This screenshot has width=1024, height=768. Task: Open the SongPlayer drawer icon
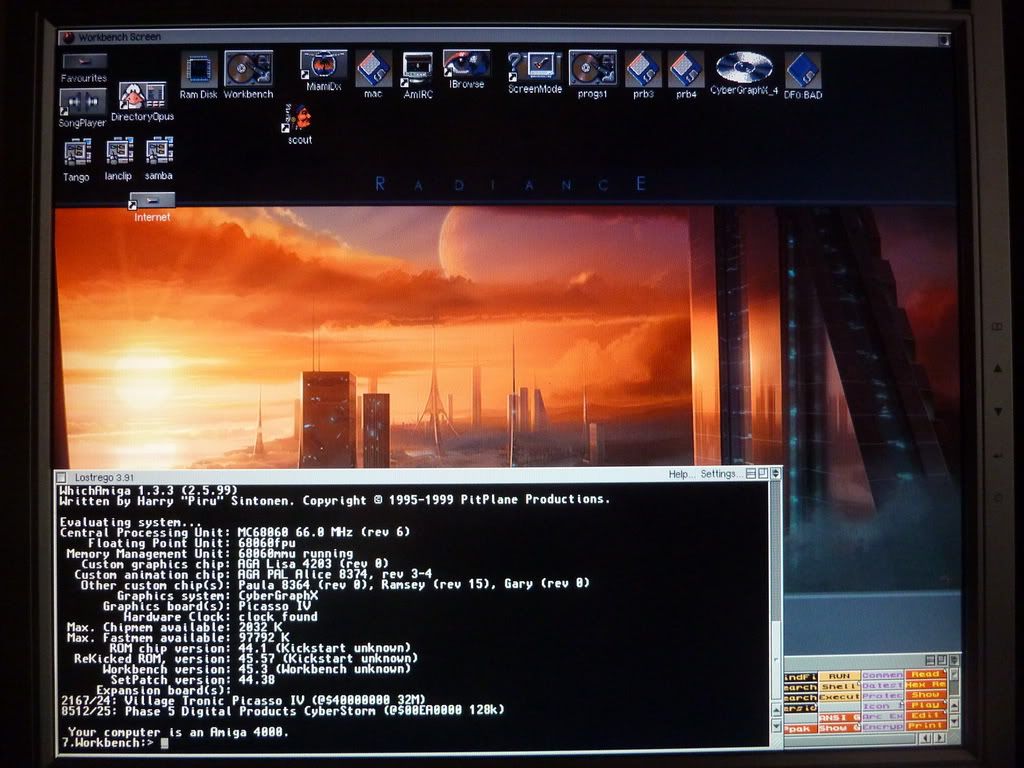tap(83, 102)
